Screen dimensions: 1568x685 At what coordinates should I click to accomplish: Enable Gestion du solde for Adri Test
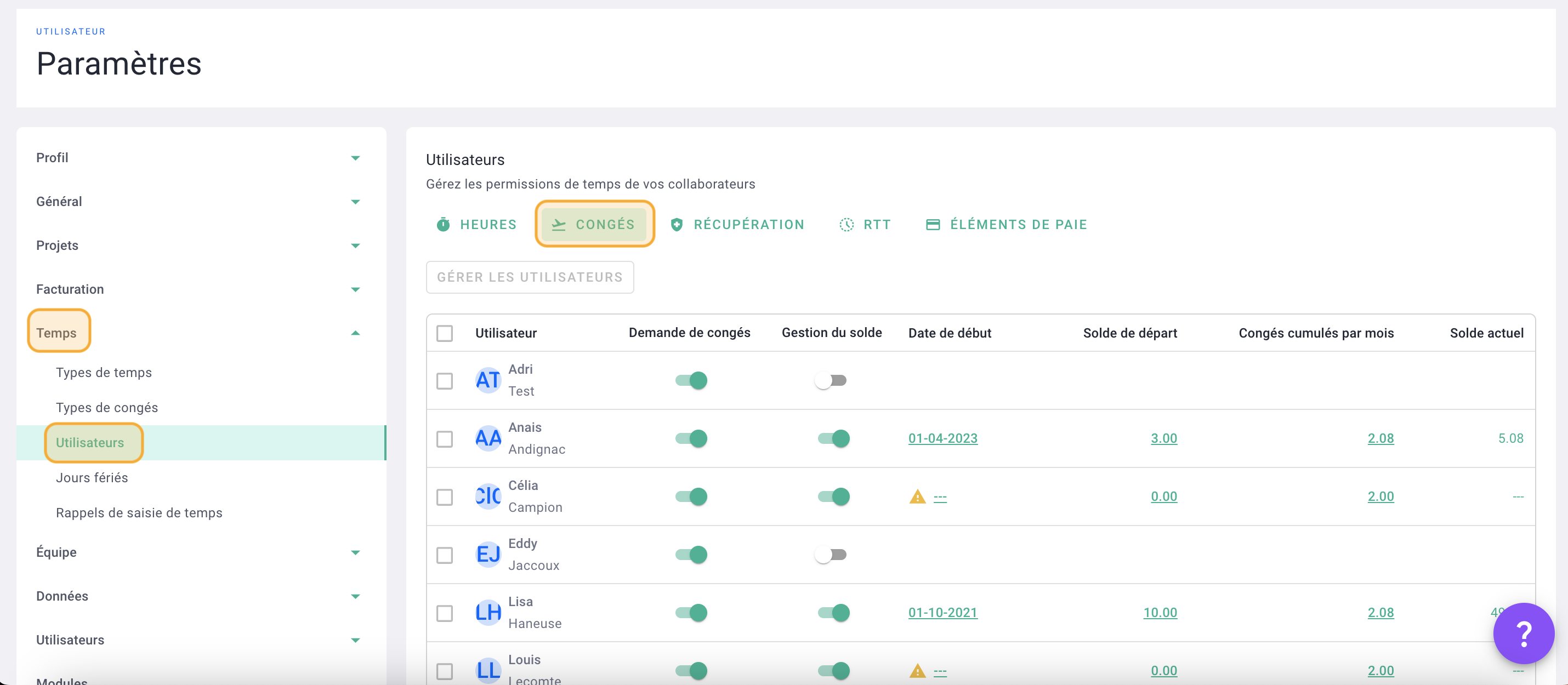(831, 380)
